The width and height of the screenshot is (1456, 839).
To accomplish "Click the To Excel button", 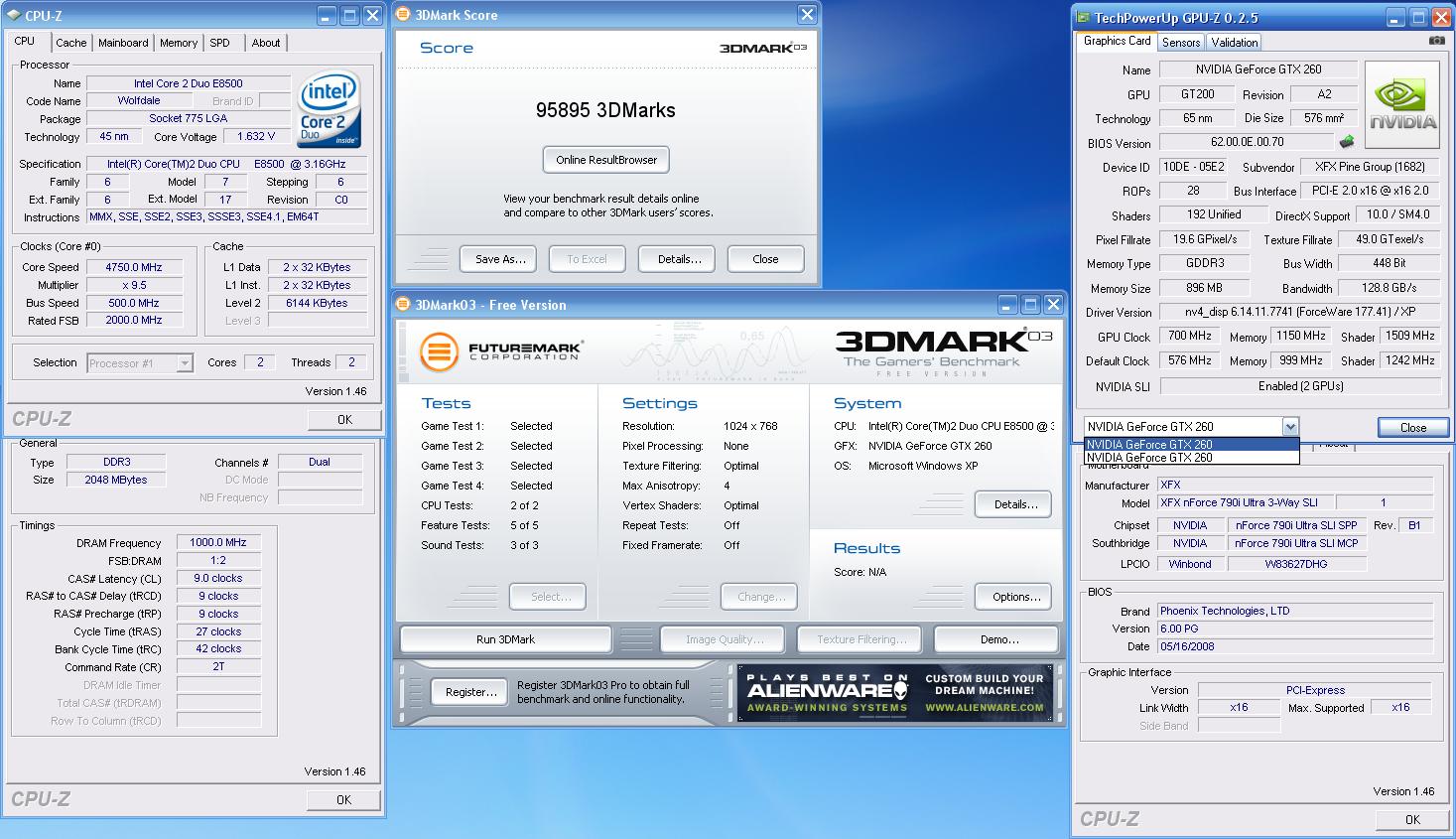I will click(587, 259).
